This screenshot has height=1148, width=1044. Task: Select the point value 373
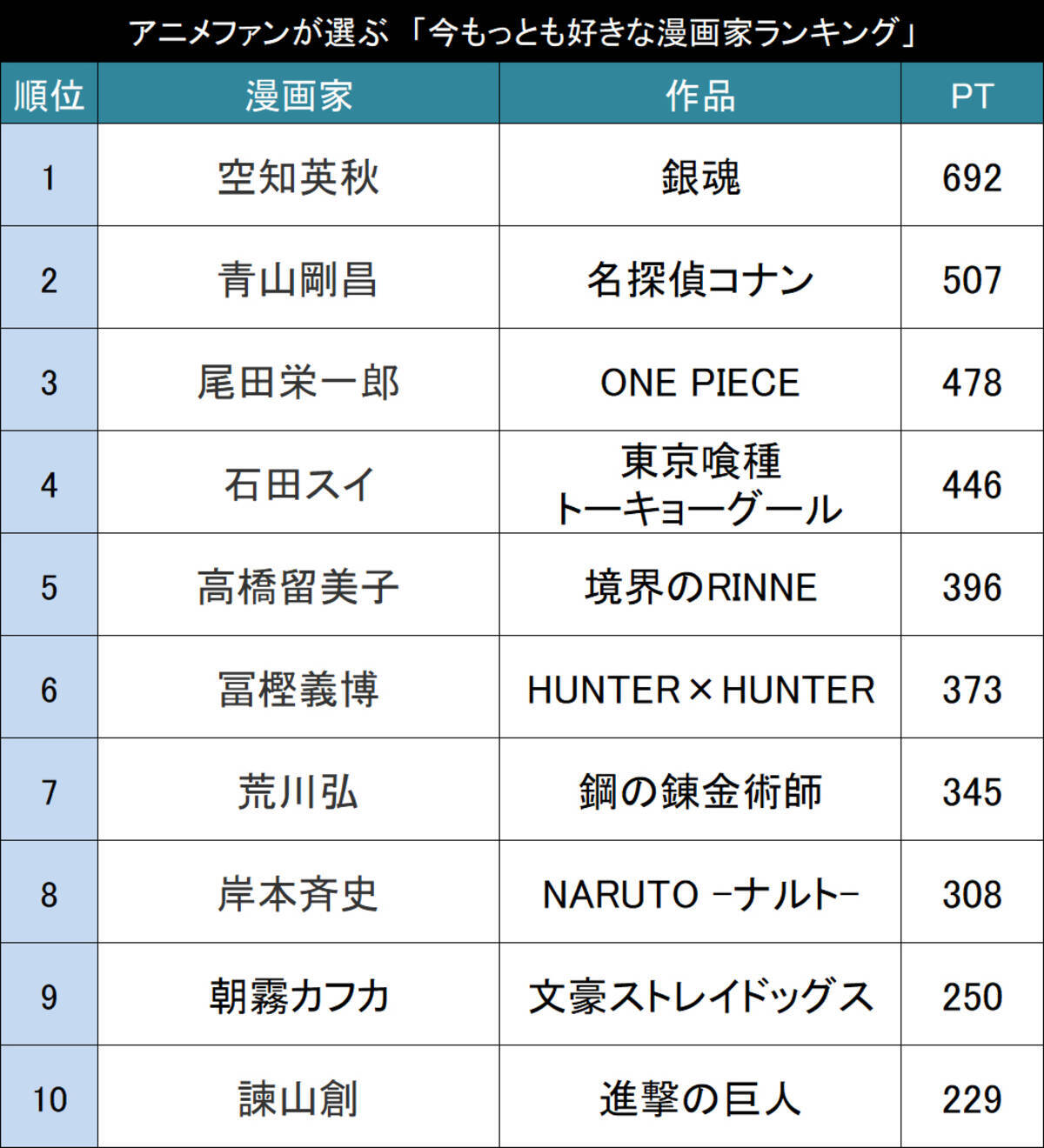coord(972,690)
